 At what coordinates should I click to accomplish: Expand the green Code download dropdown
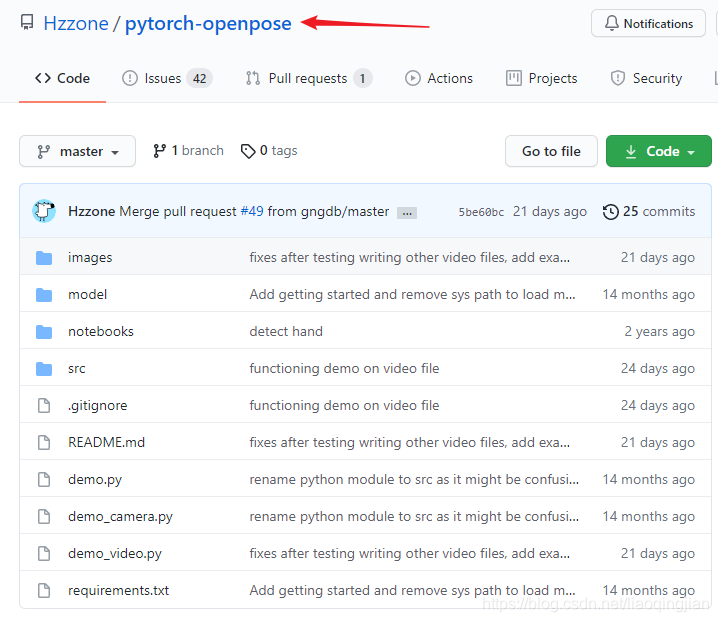coord(658,151)
